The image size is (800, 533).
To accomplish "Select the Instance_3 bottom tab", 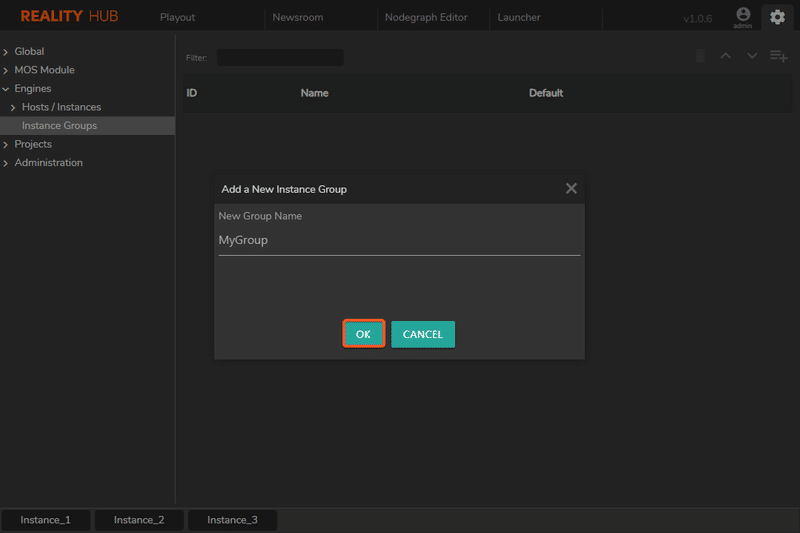I will [232, 520].
